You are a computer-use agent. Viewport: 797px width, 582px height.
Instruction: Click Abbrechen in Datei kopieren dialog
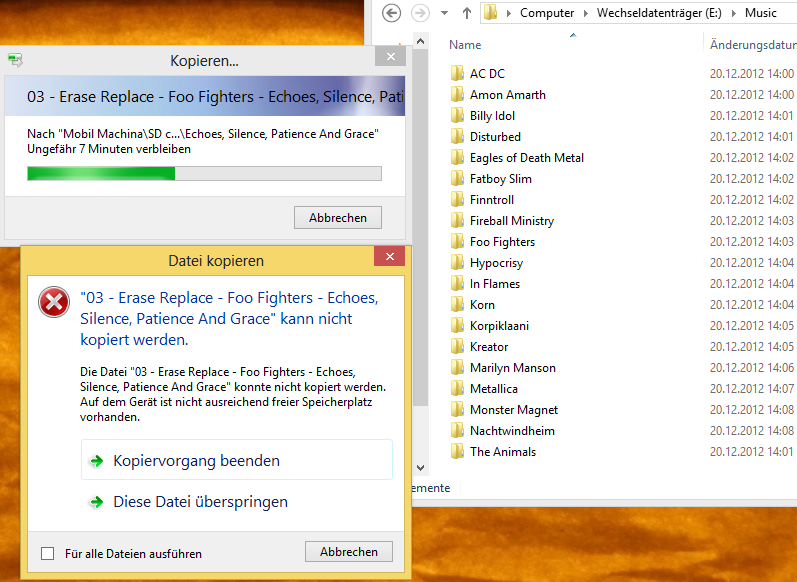click(x=349, y=552)
